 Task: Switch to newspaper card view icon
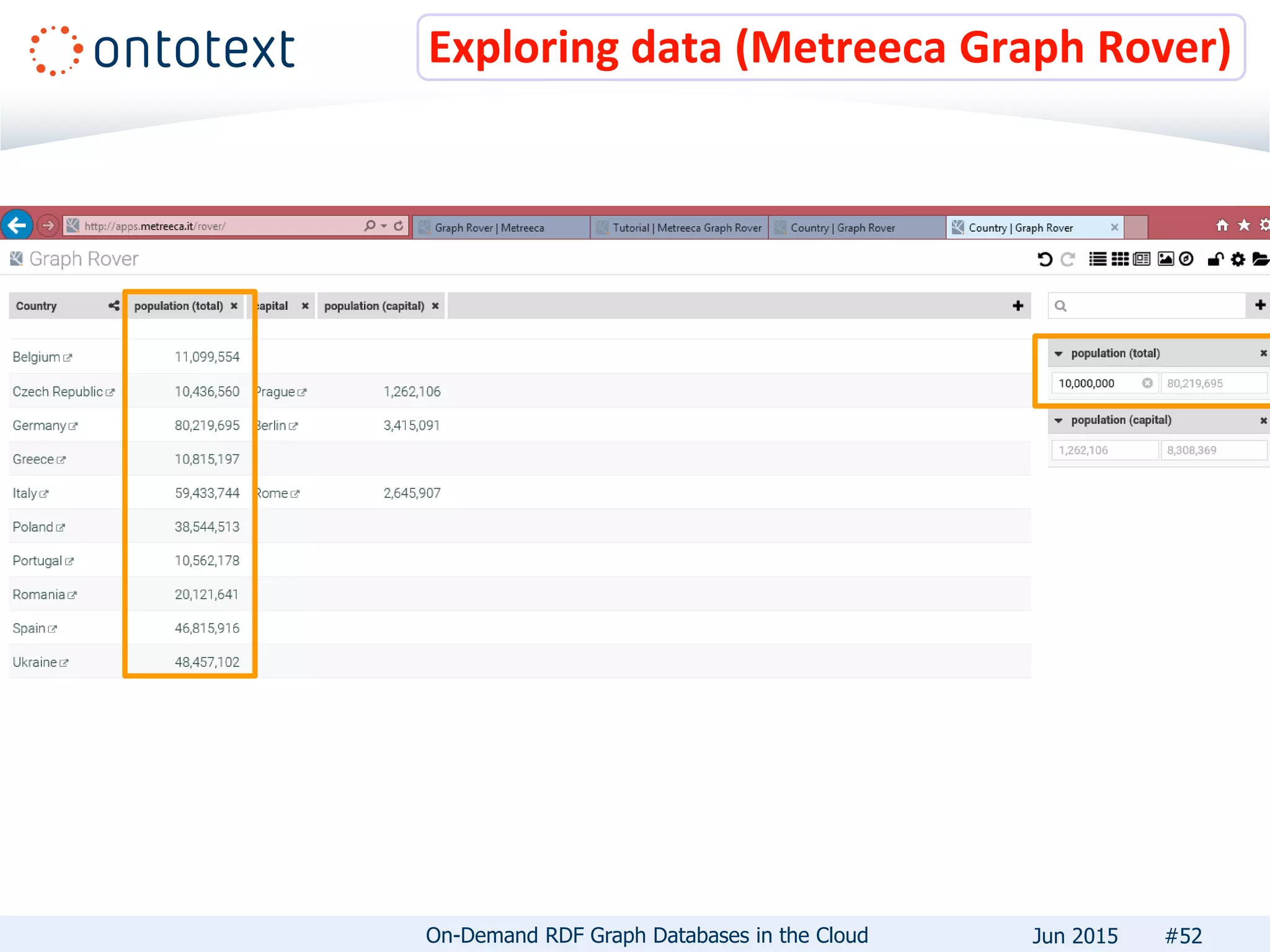(x=1142, y=259)
